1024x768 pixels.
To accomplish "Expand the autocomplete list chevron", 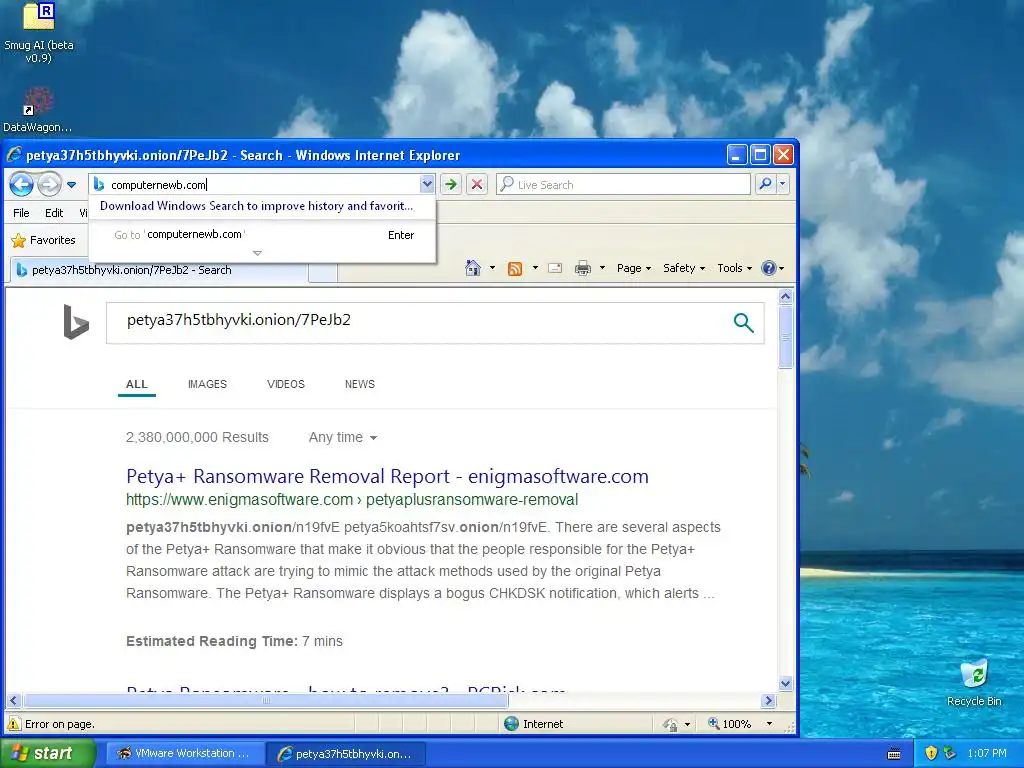I will coord(257,253).
